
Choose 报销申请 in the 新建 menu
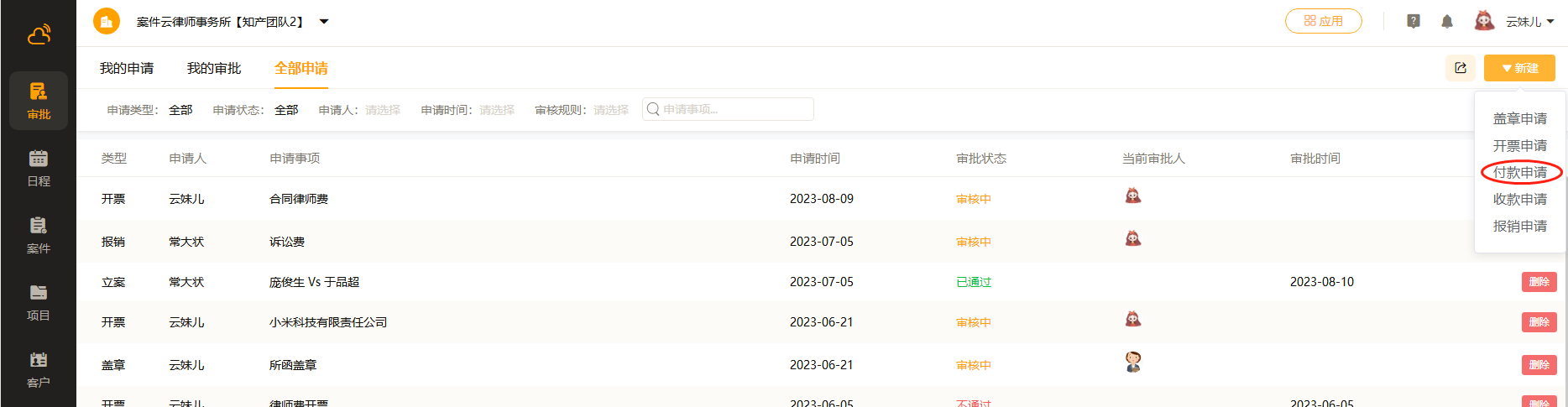pos(1519,226)
